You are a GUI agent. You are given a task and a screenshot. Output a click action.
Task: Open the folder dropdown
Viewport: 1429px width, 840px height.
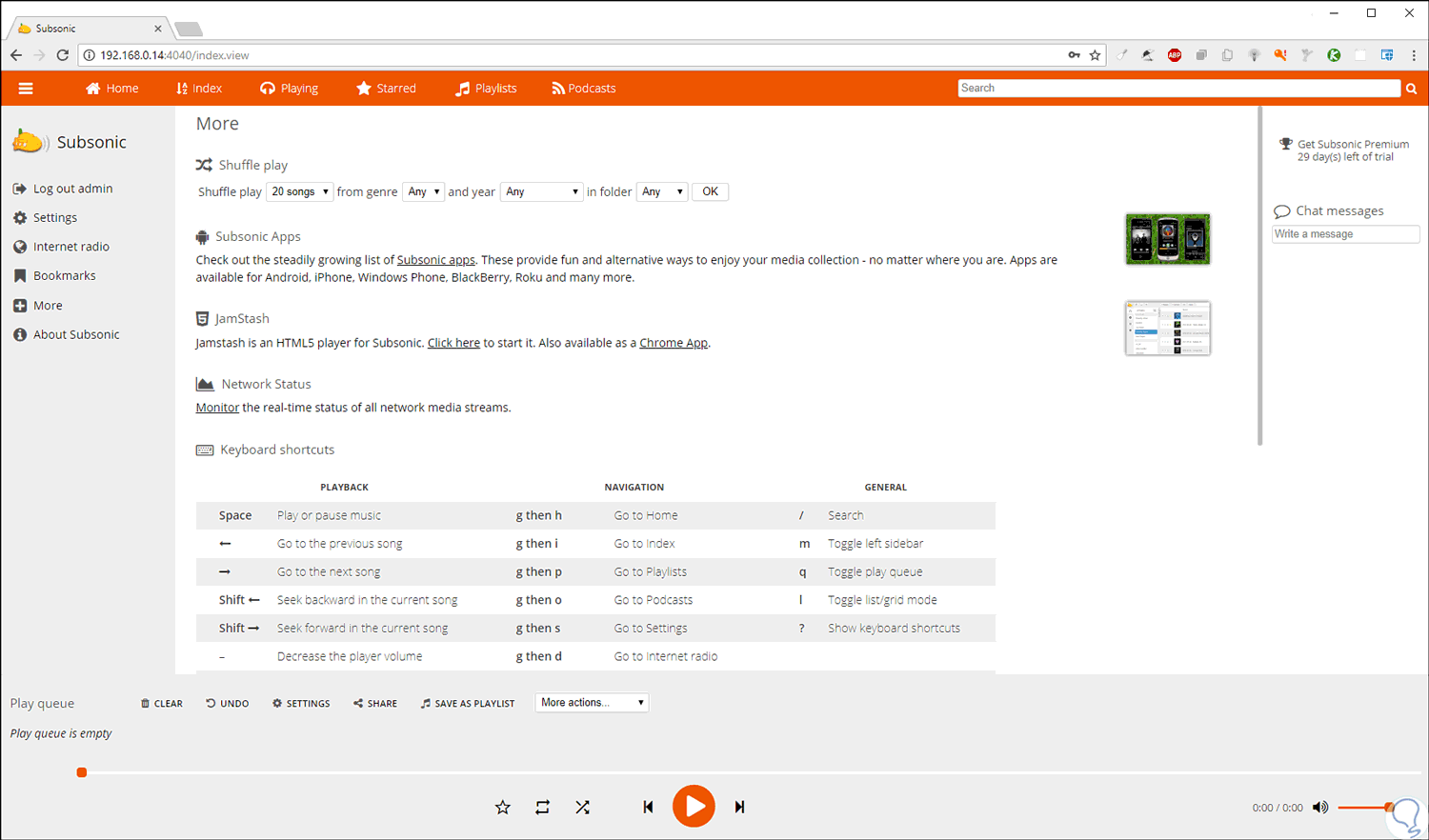[x=662, y=191]
